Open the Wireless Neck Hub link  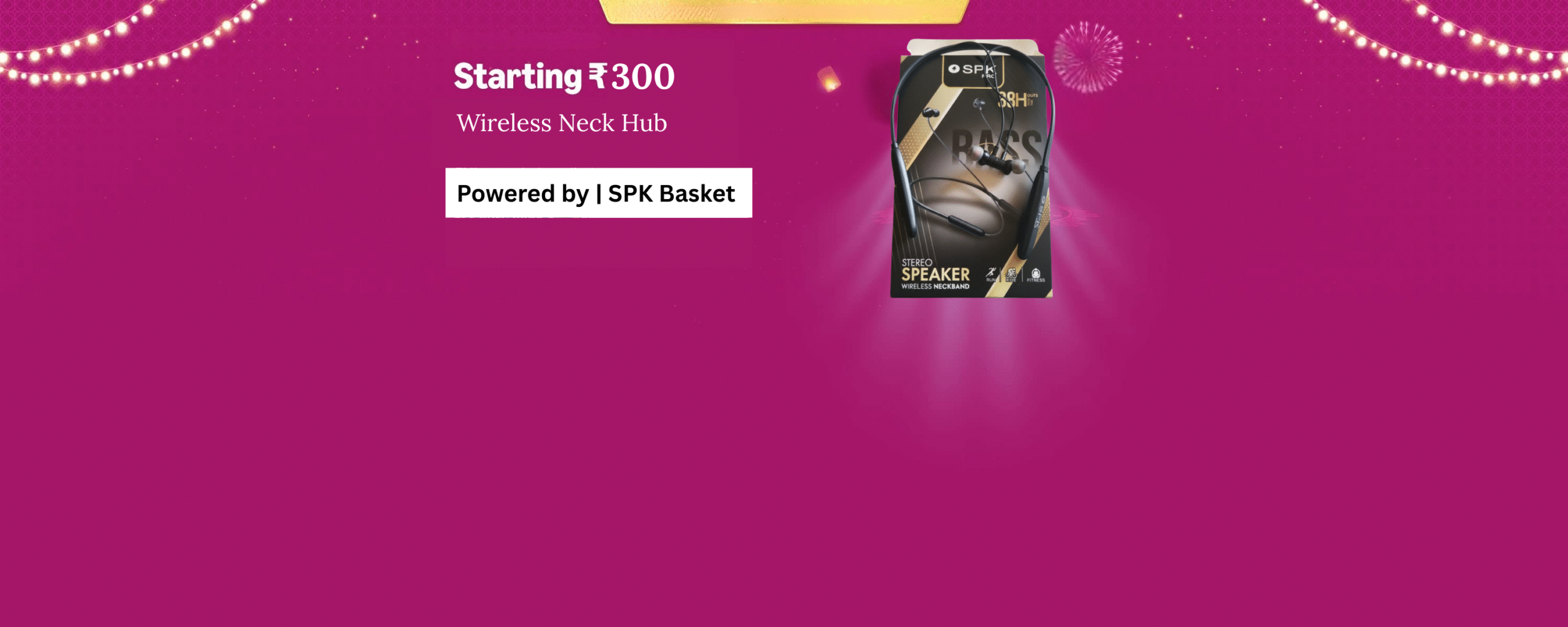pyautogui.click(x=562, y=123)
